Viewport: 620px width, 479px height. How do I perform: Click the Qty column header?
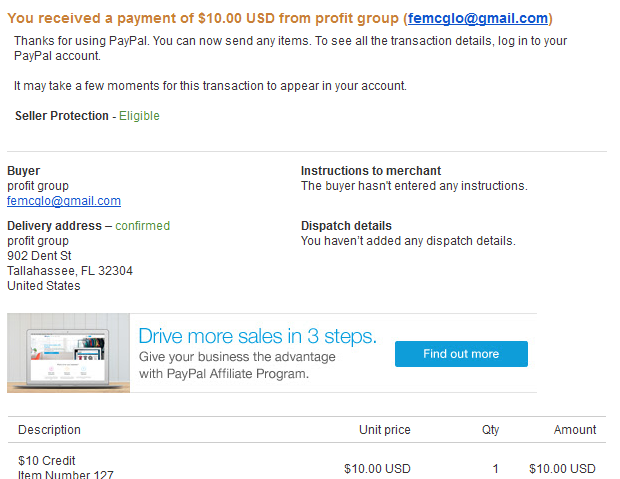coord(490,430)
